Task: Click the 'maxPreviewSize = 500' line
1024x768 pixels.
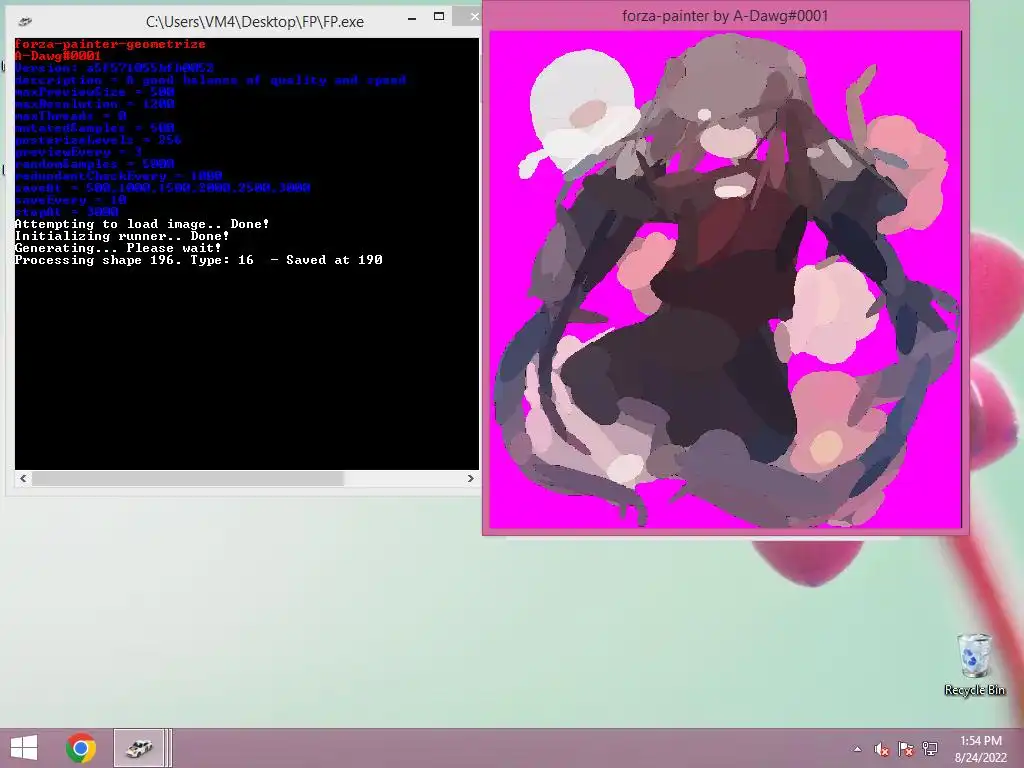Action: pos(95,92)
